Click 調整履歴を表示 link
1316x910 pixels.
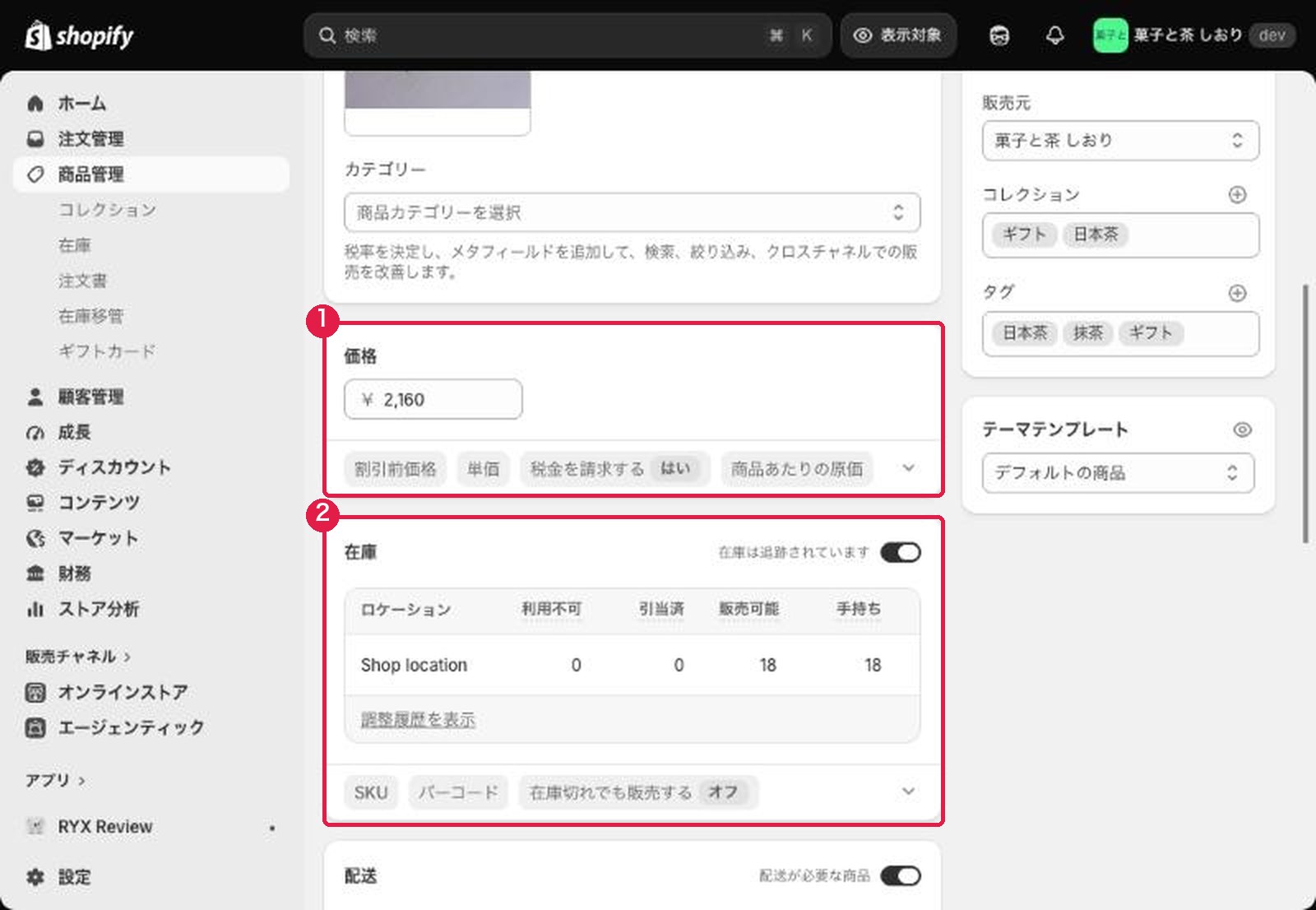coord(418,720)
